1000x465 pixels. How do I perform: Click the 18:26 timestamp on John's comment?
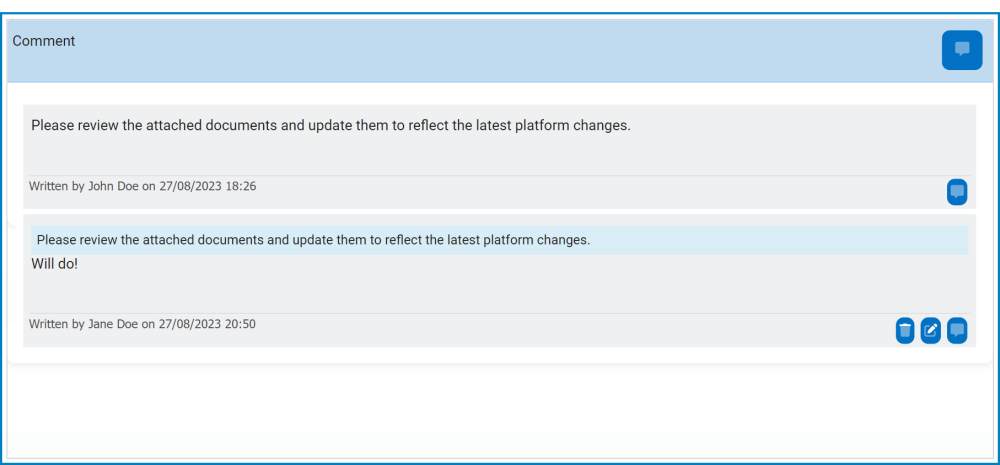(x=240, y=186)
